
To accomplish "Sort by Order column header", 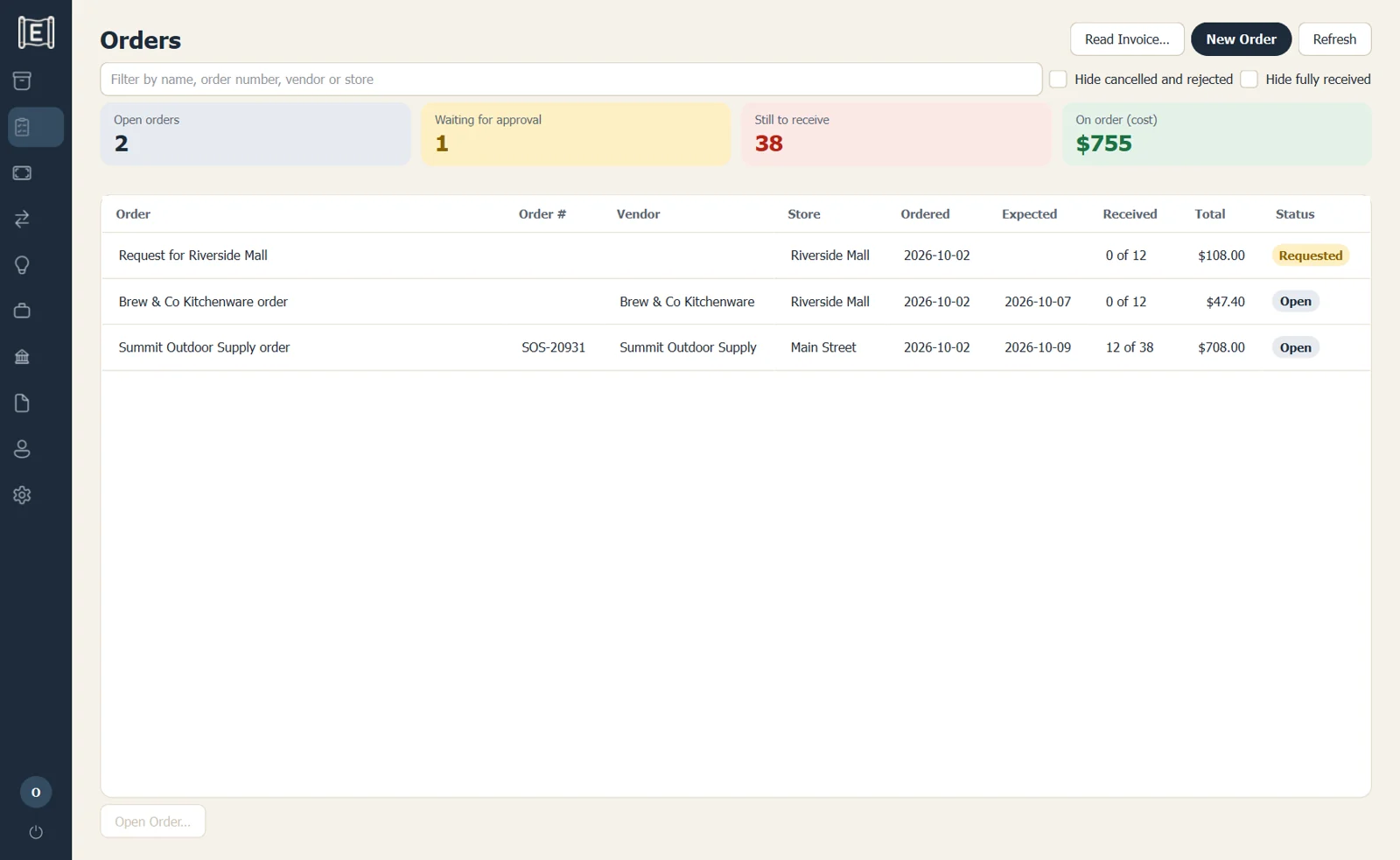I will pos(133,214).
